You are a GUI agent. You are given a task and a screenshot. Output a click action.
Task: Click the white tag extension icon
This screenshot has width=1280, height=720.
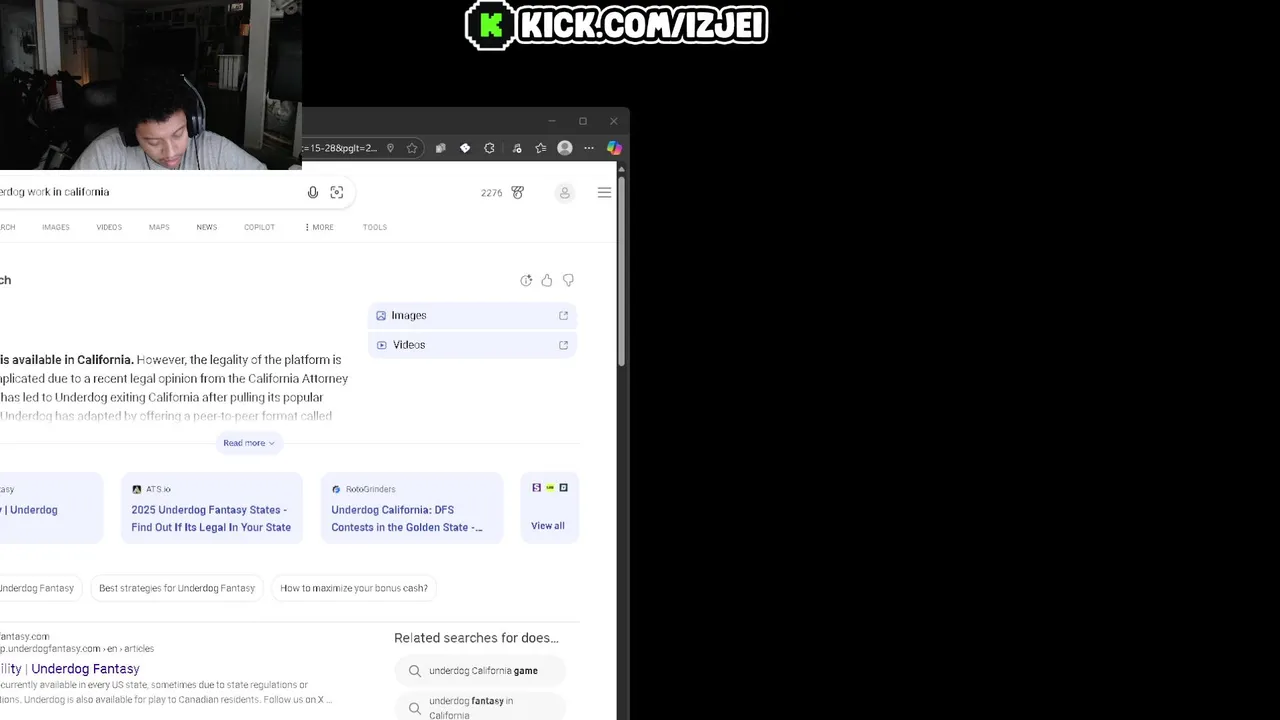coord(465,148)
